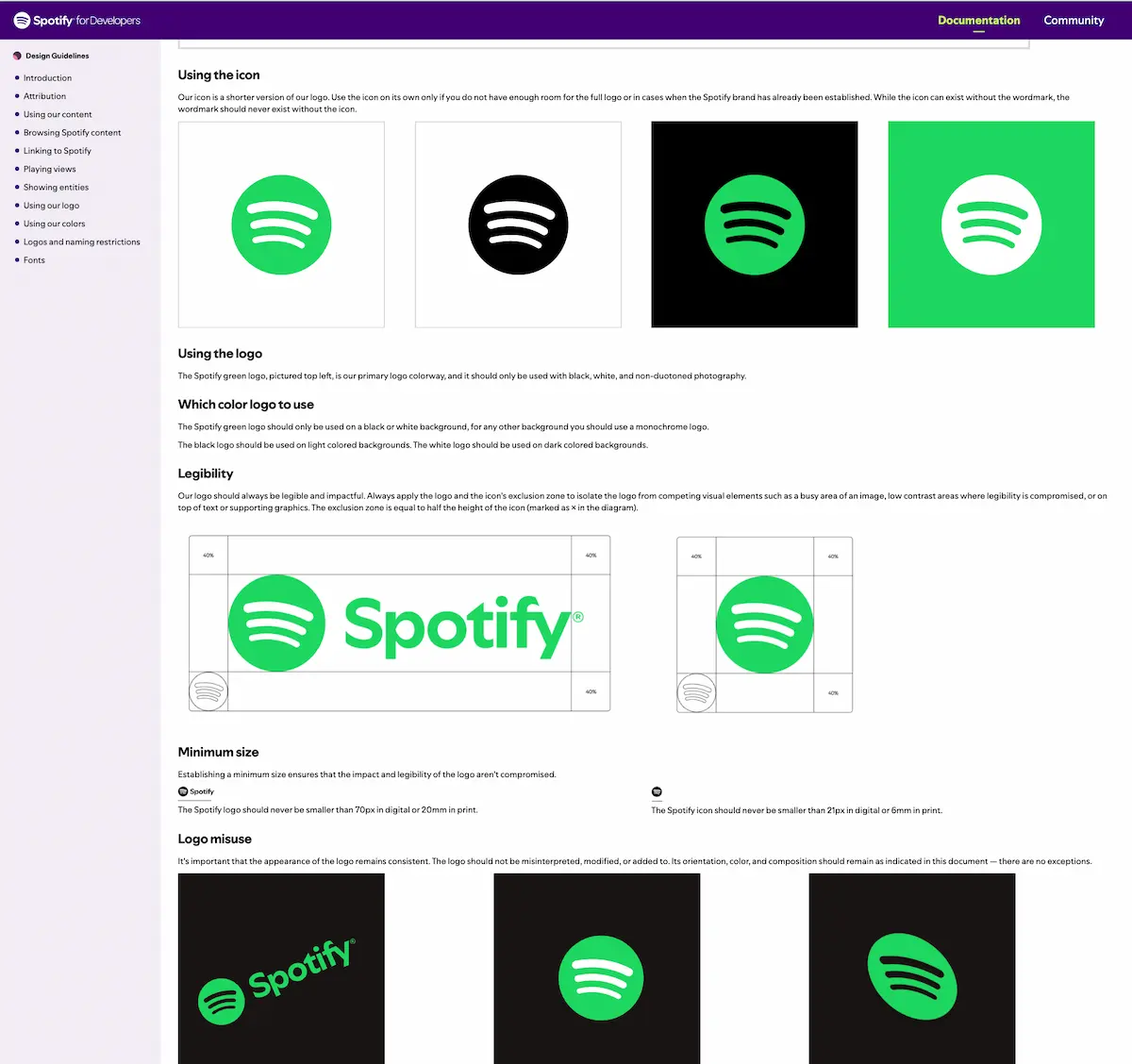Click the green Spotify icon on white background
The width and height of the screenshot is (1132, 1064).
tap(281, 224)
